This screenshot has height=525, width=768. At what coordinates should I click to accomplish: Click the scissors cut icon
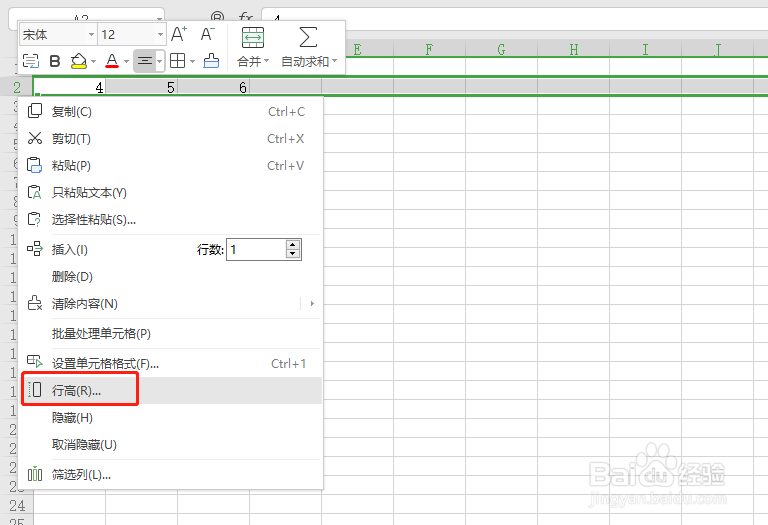click(35, 138)
